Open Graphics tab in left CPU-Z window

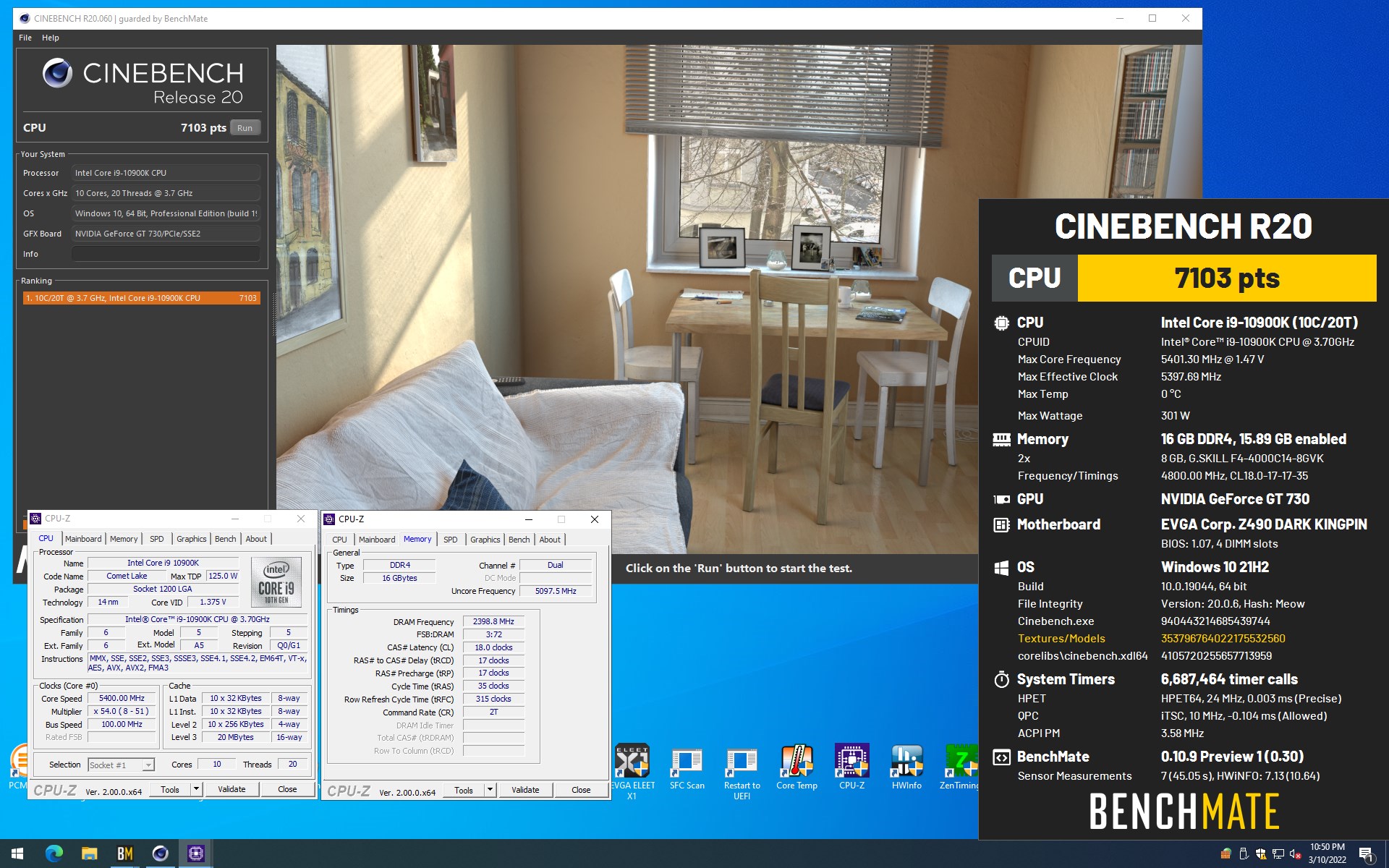tap(192, 539)
